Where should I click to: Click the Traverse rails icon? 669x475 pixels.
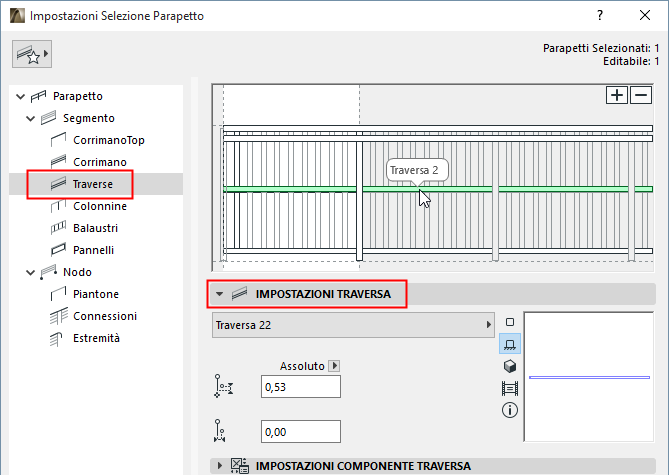pyautogui.click(x=58, y=184)
